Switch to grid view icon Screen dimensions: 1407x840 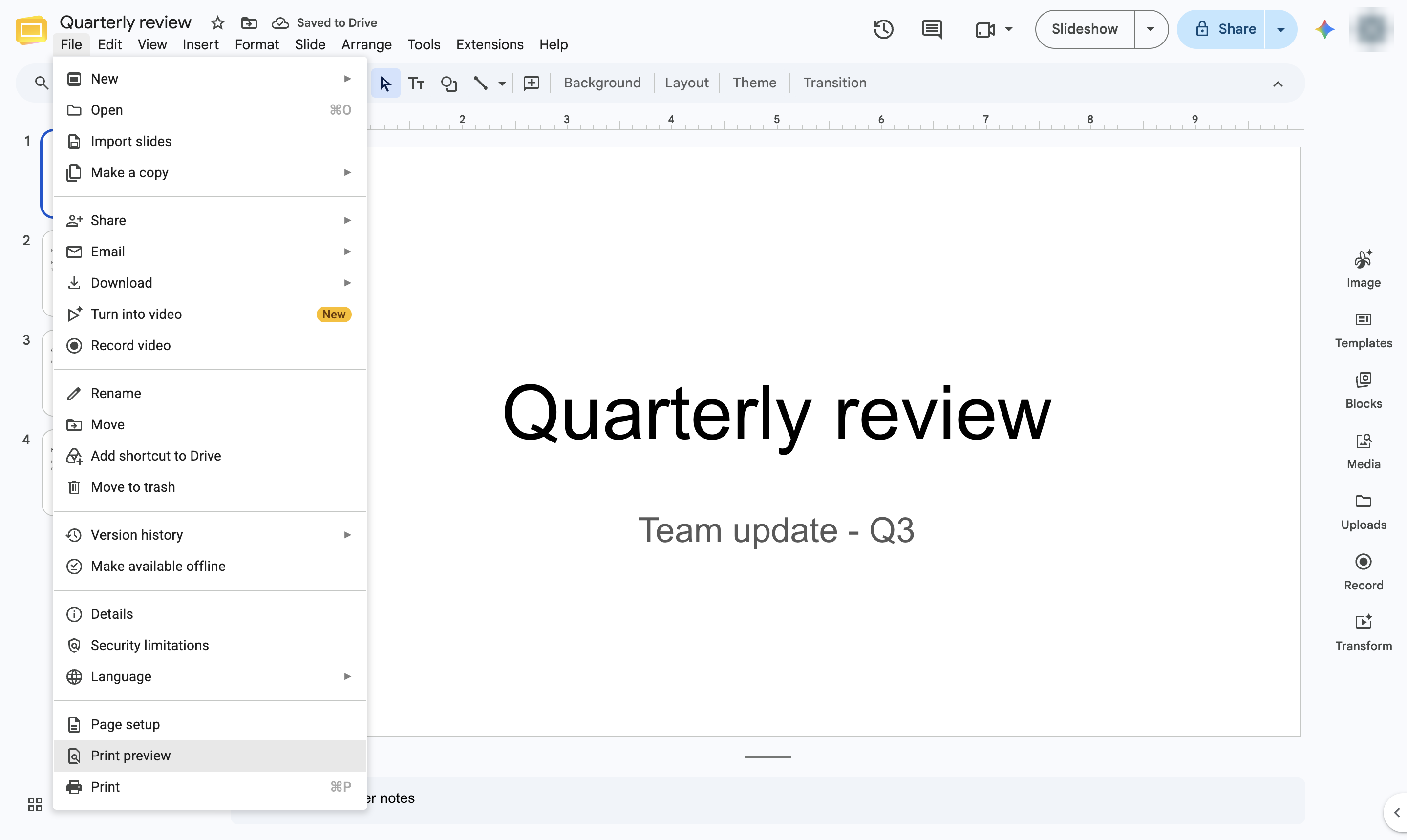[x=35, y=804]
